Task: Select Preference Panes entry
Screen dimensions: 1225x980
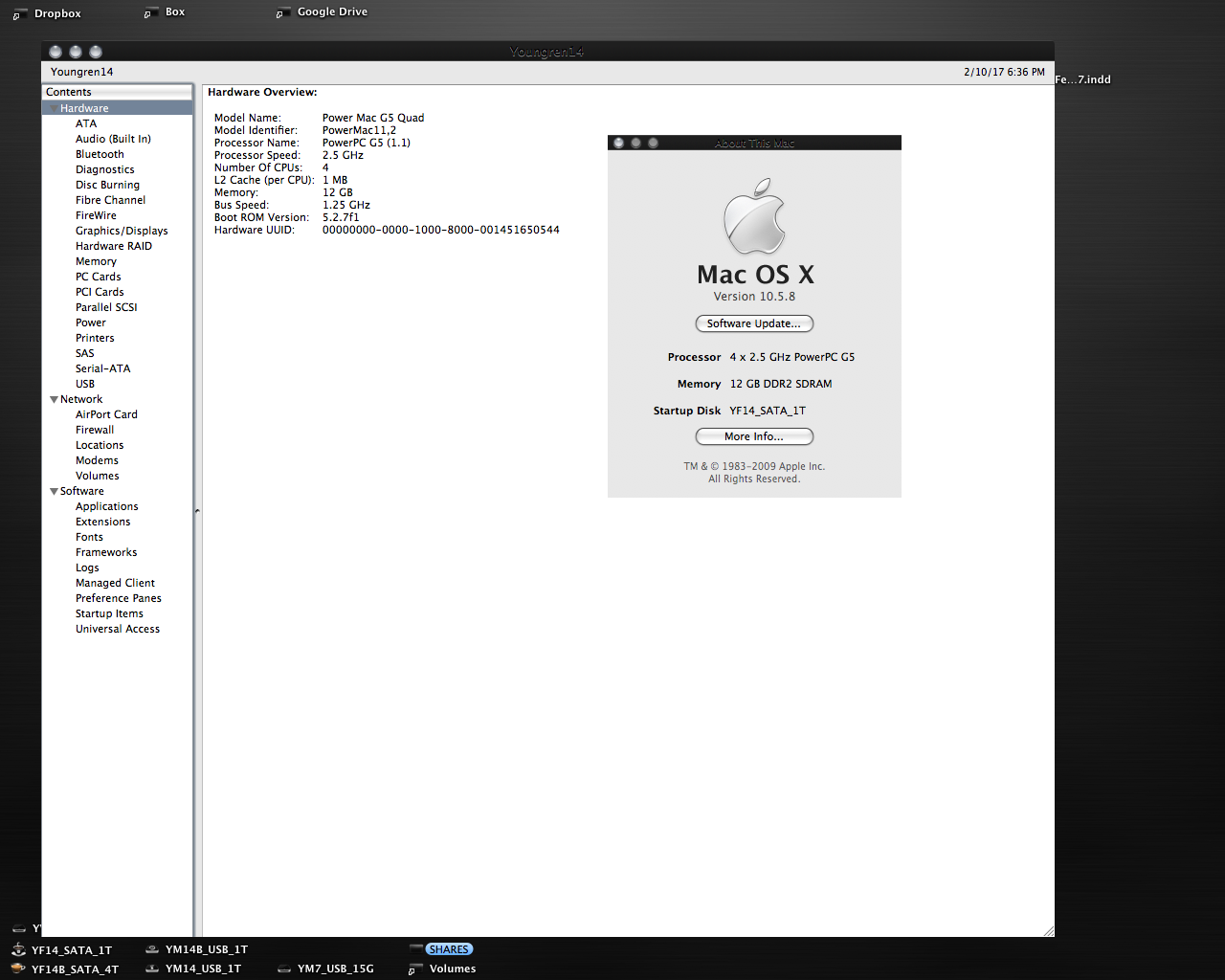Action: [x=119, y=598]
